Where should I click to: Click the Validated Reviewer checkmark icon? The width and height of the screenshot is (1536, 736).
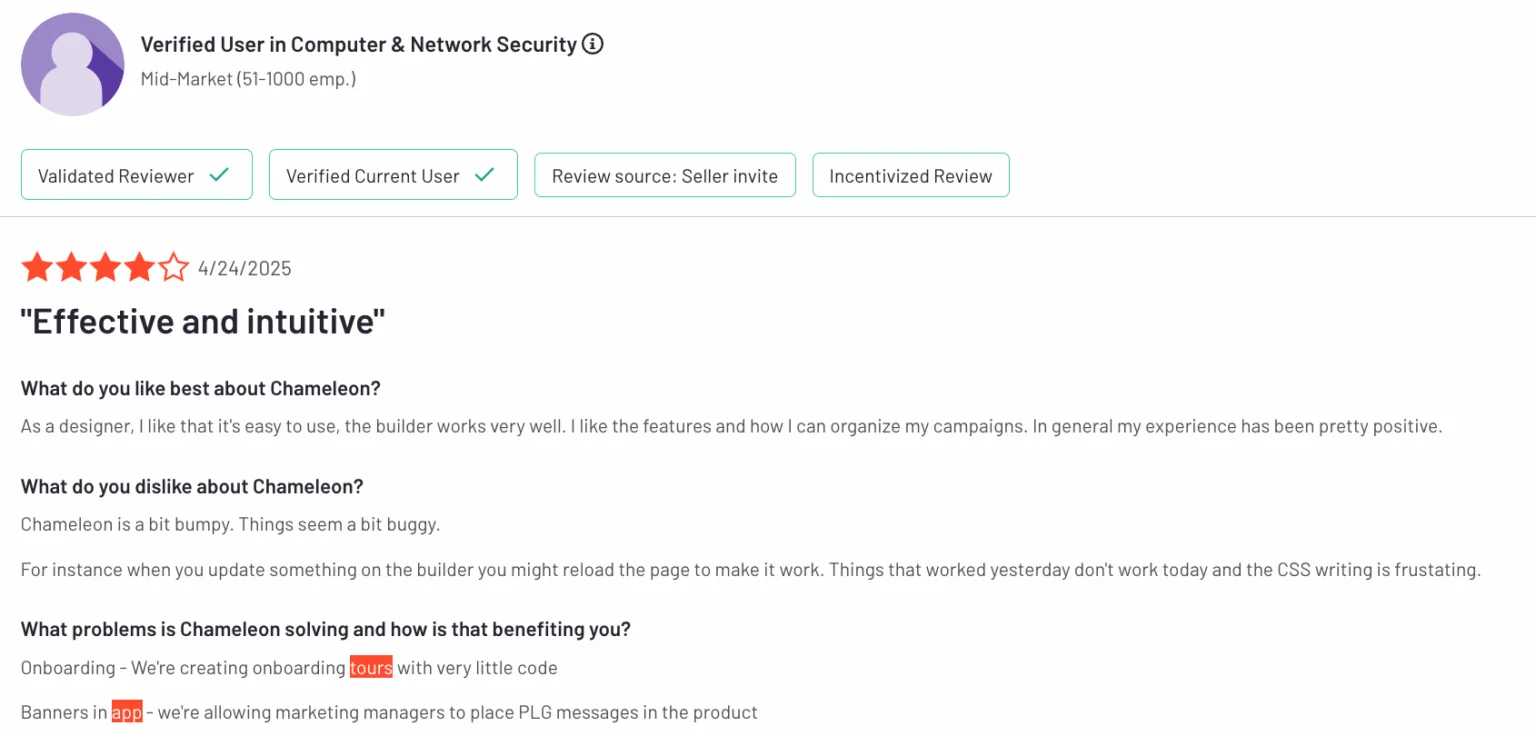point(219,175)
